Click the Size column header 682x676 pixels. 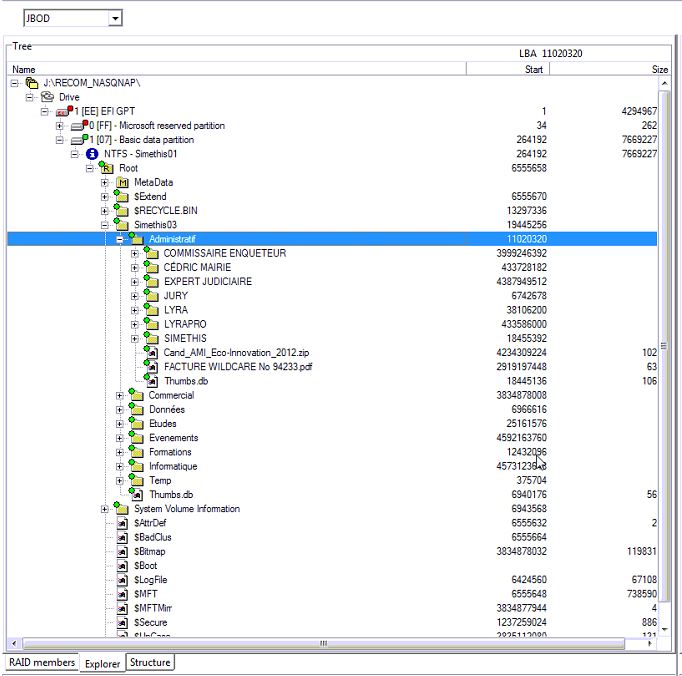(610, 69)
